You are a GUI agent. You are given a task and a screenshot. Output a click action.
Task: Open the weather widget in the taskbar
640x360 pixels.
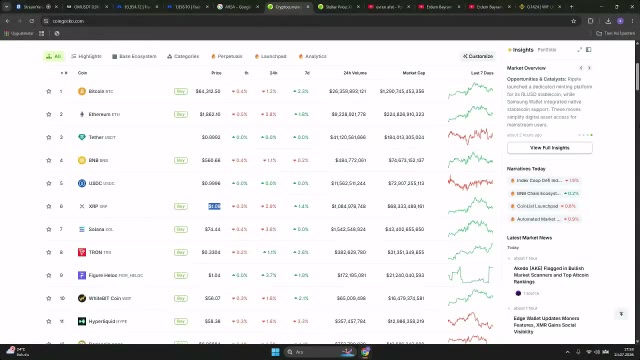(18, 352)
